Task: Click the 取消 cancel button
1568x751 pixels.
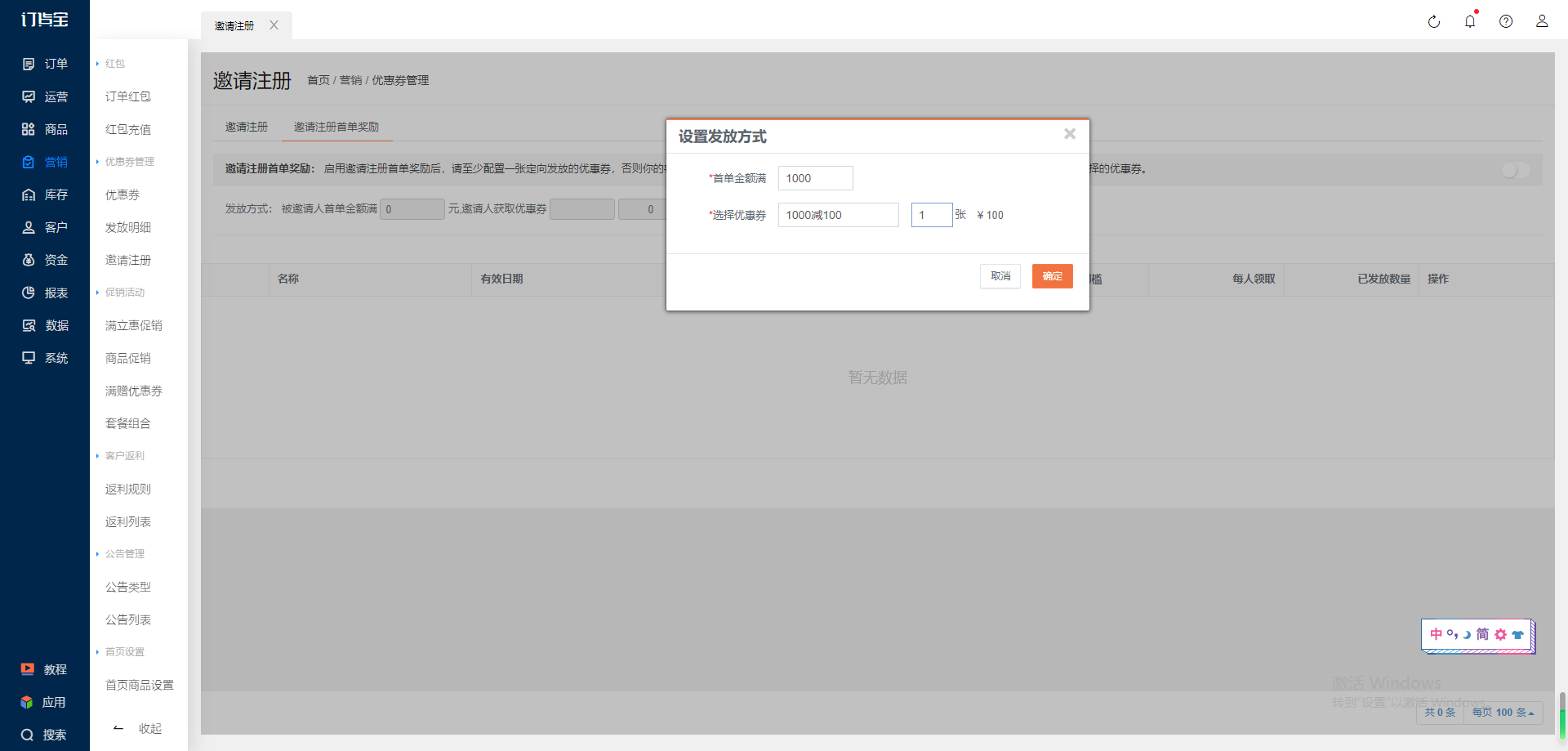Action: [x=1000, y=276]
